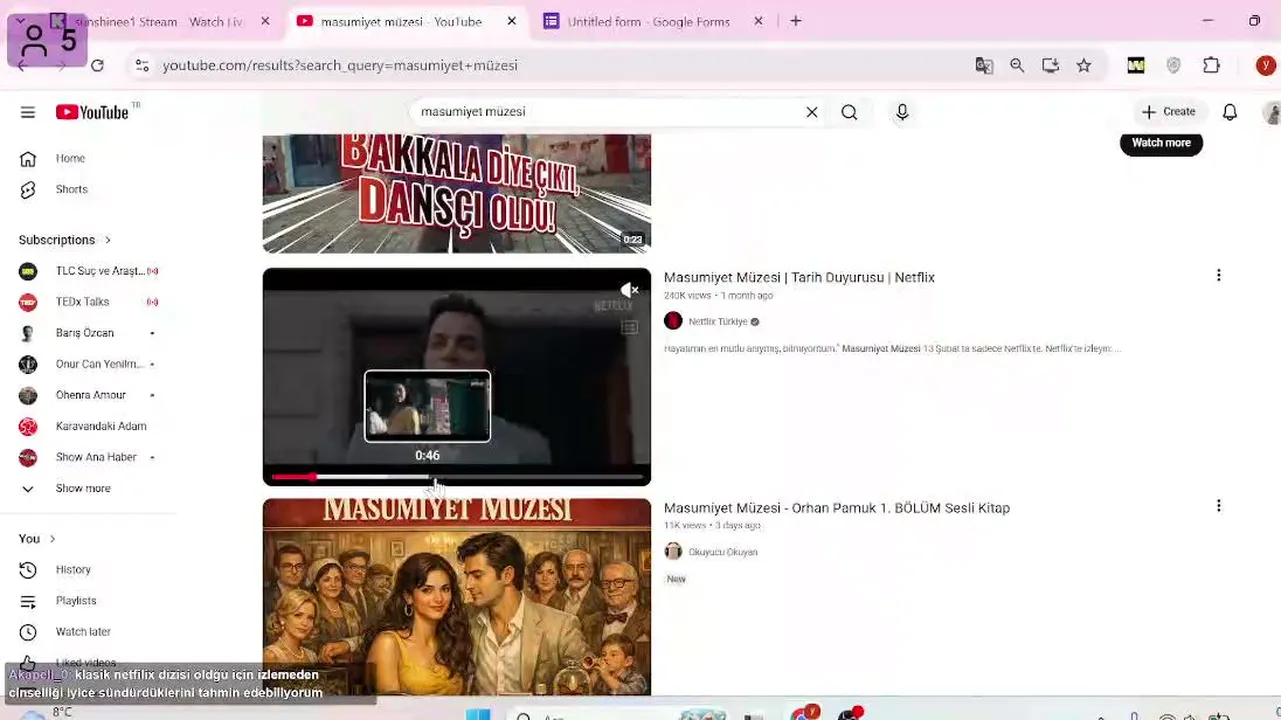
Task: Close the Google Forms tab
Action: [x=758, y=21]
